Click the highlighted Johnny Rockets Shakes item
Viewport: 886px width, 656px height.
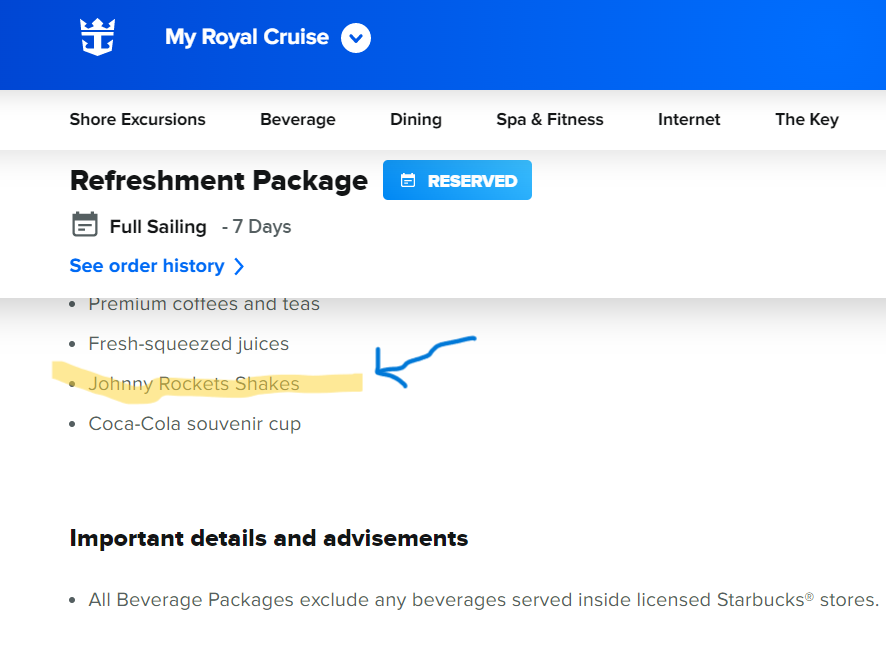(x=194, y=384)
